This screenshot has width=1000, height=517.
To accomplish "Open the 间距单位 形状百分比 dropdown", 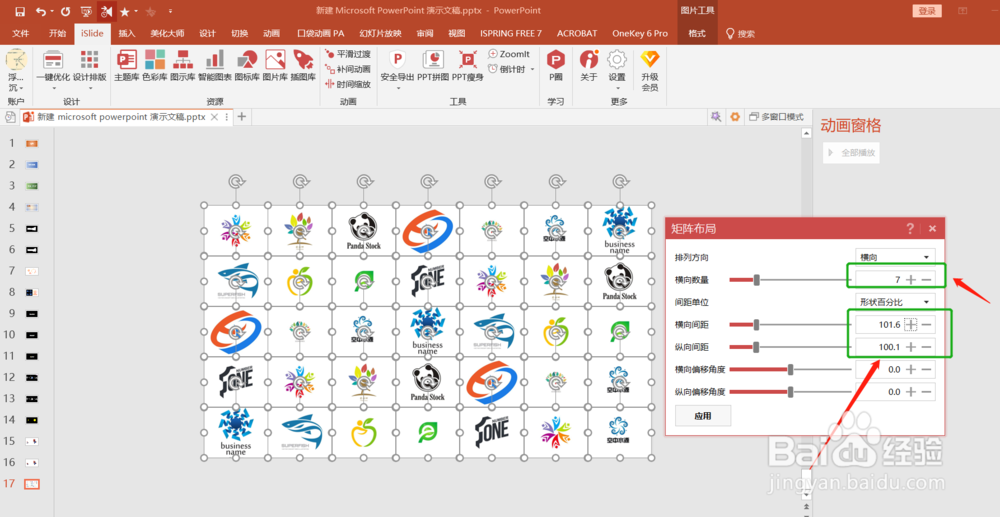I will pyautogui.click(x=895, y=302).
